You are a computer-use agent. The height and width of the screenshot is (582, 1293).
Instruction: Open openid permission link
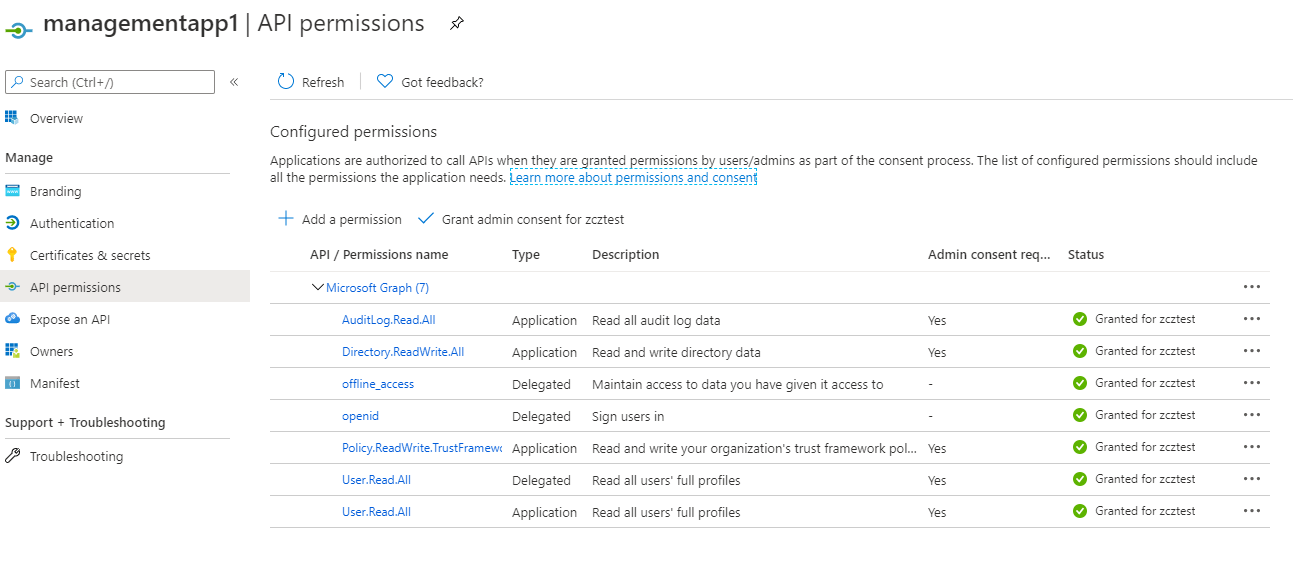click(x=360, y=416)
